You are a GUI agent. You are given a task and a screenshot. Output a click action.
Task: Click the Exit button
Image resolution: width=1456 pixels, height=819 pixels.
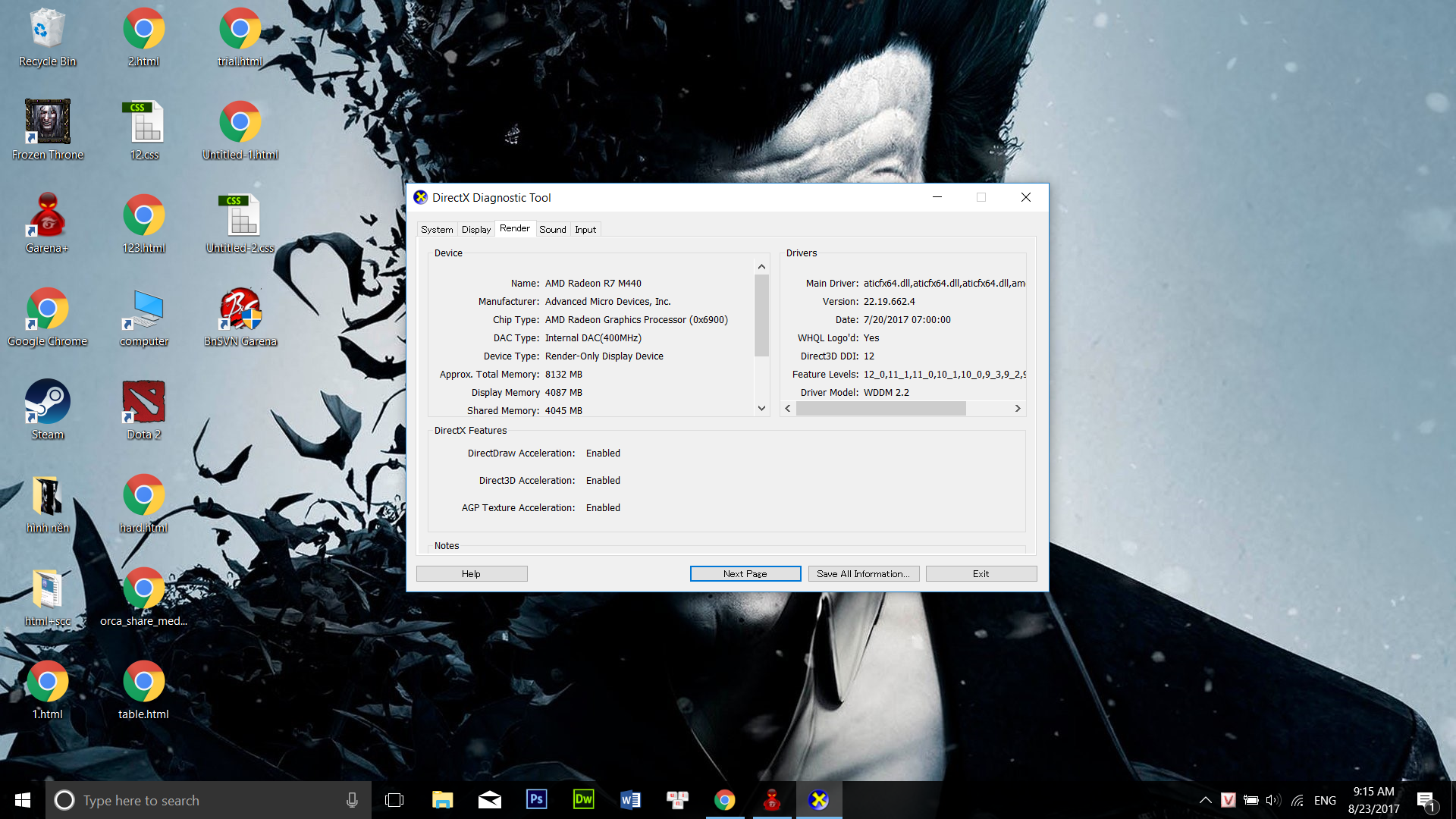click(x=981, y=574)
